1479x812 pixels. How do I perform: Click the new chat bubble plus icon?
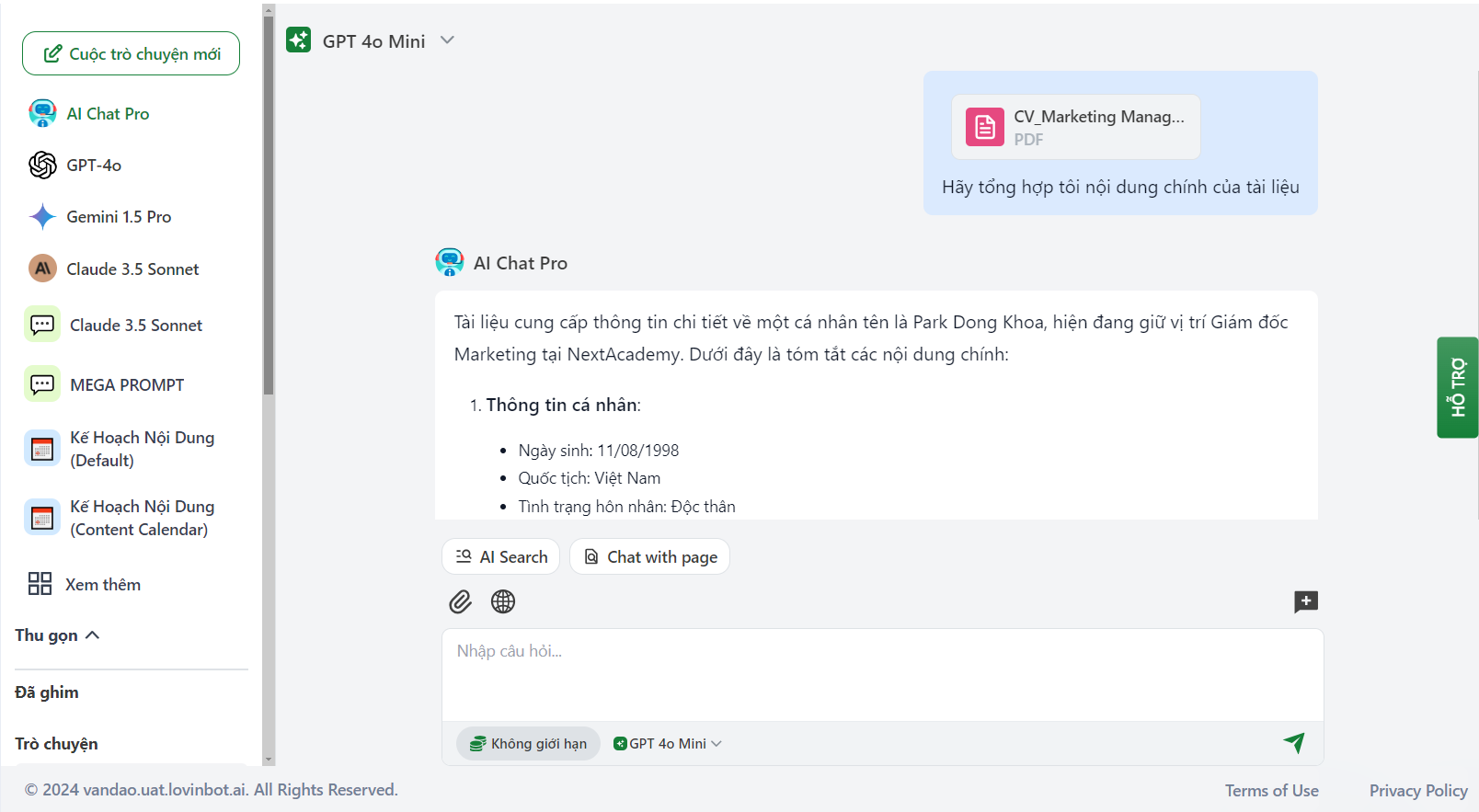coord(1305,601)
